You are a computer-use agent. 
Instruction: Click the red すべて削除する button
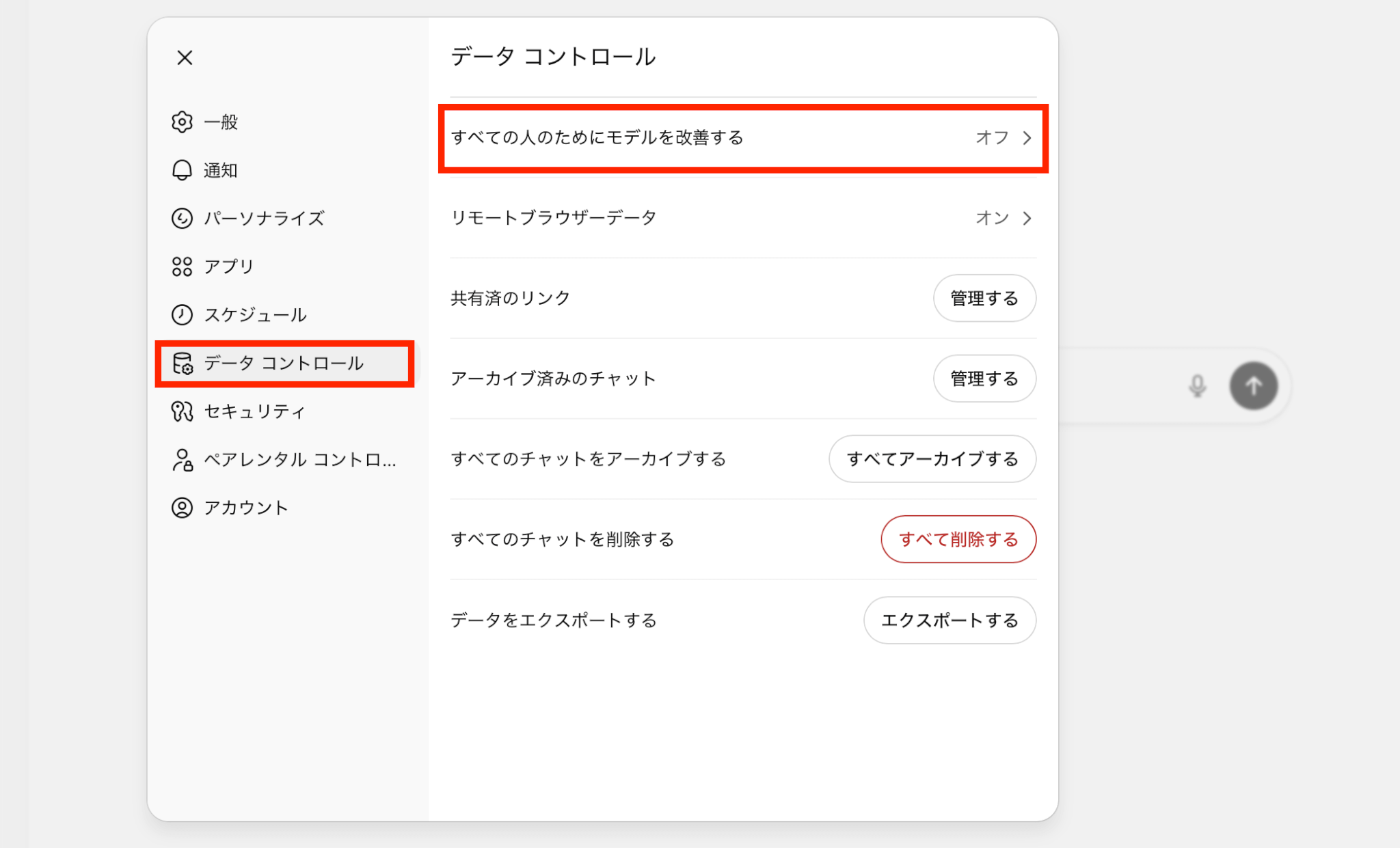click(958, 539)
